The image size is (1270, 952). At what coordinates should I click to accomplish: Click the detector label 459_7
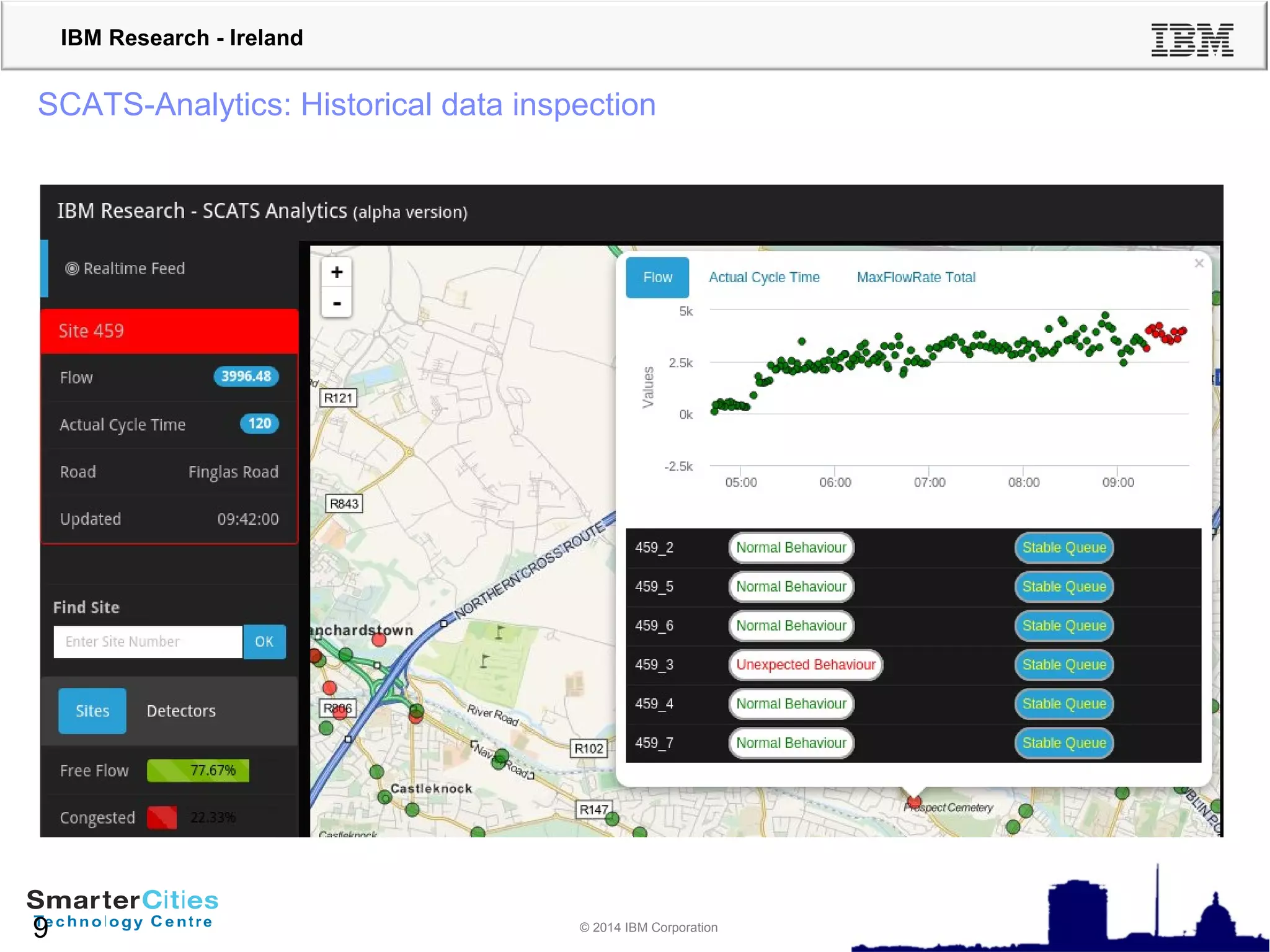click(654, 743)
